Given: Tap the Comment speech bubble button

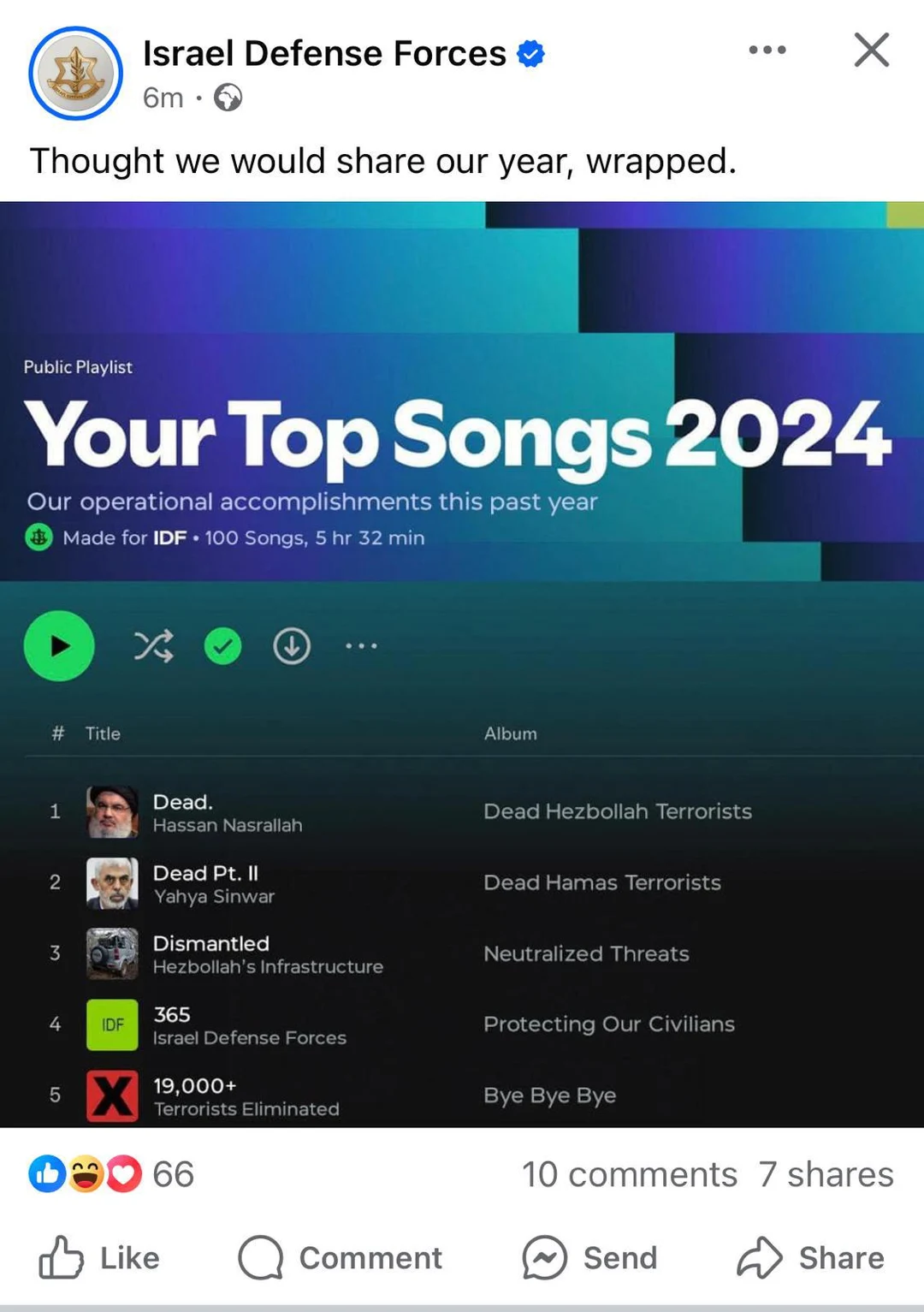Looking at the screenshot, I should [340, 1257].
